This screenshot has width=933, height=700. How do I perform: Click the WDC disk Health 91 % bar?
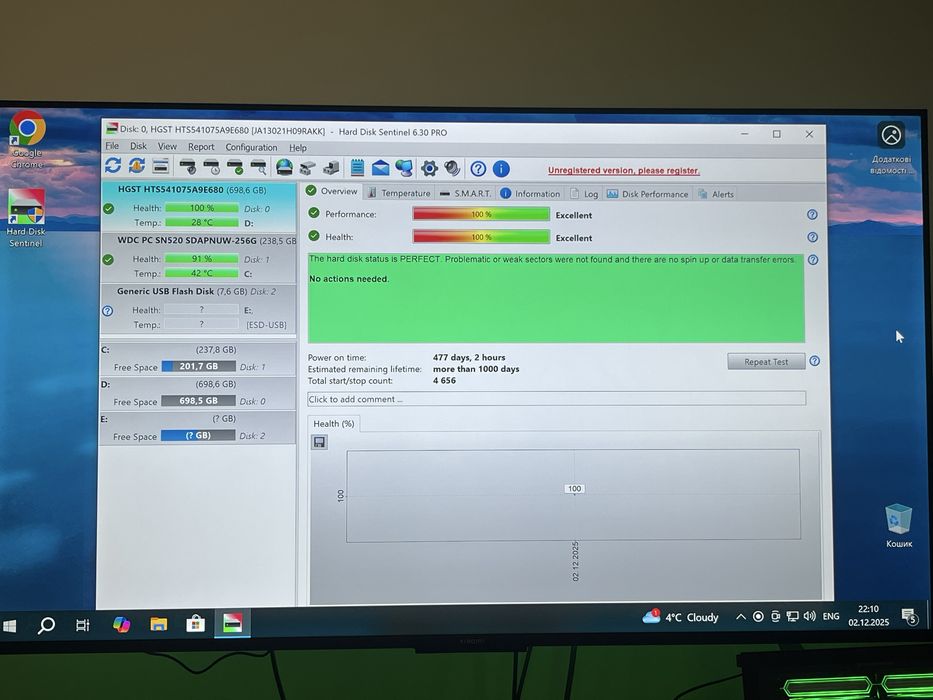coord(202,258)
